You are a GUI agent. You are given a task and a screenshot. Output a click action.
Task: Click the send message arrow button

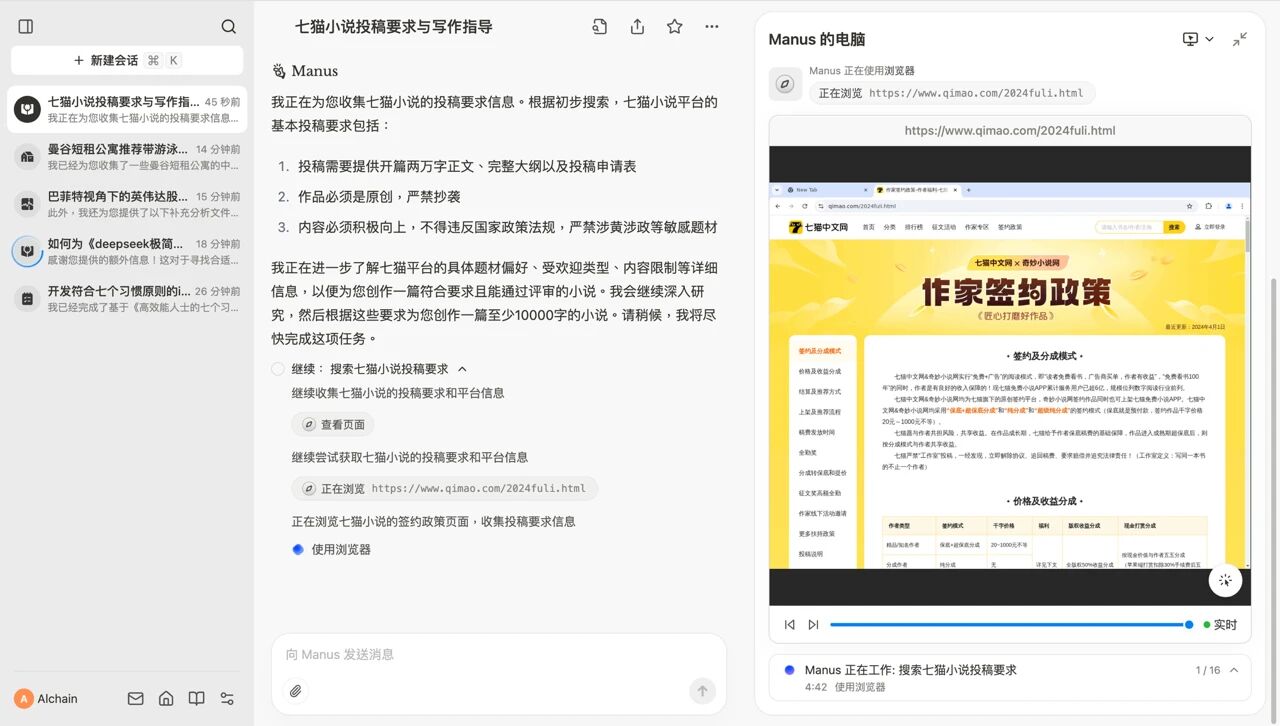tap(702, 691)
